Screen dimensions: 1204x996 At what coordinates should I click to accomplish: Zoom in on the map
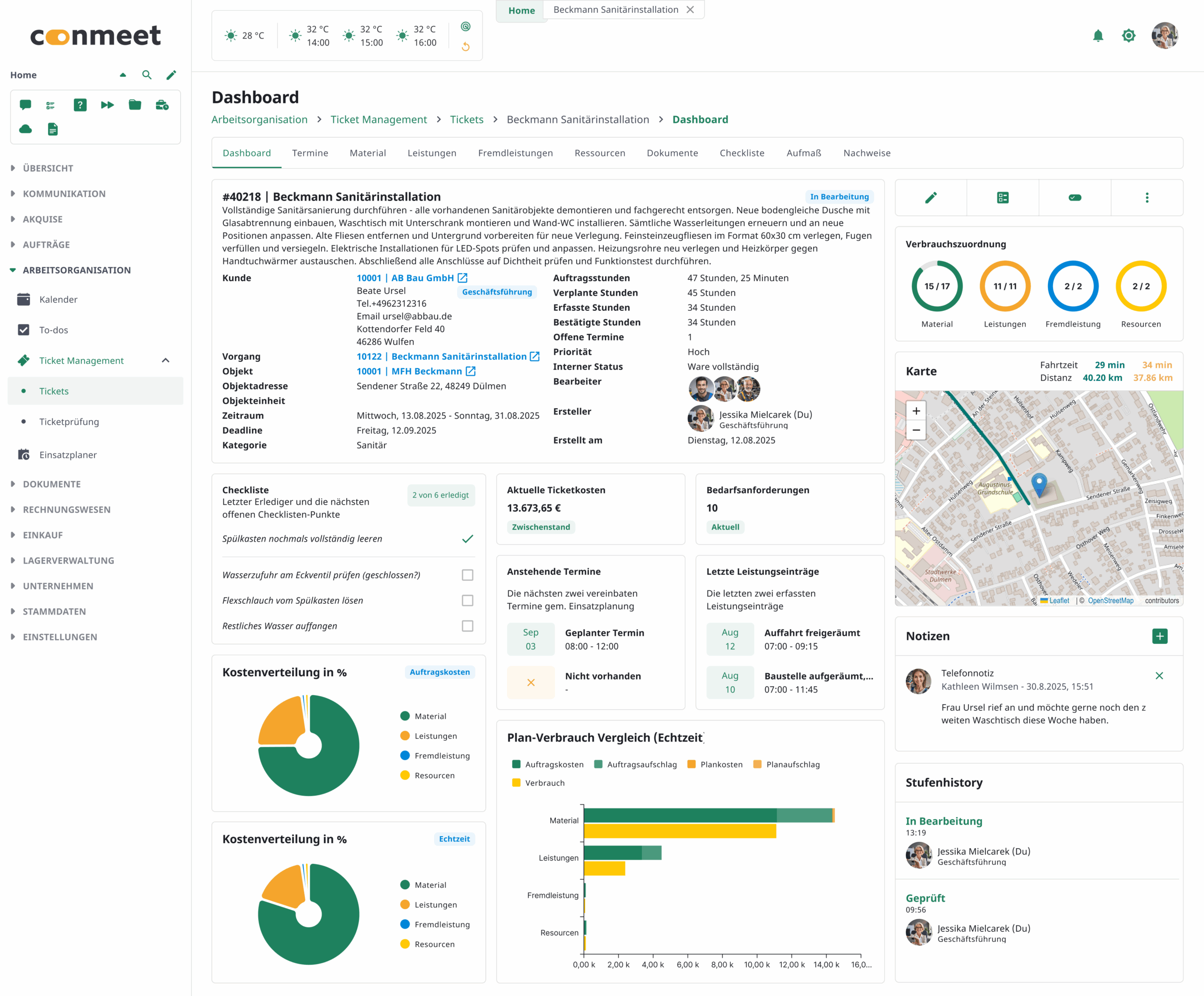[x=916, y=411]
